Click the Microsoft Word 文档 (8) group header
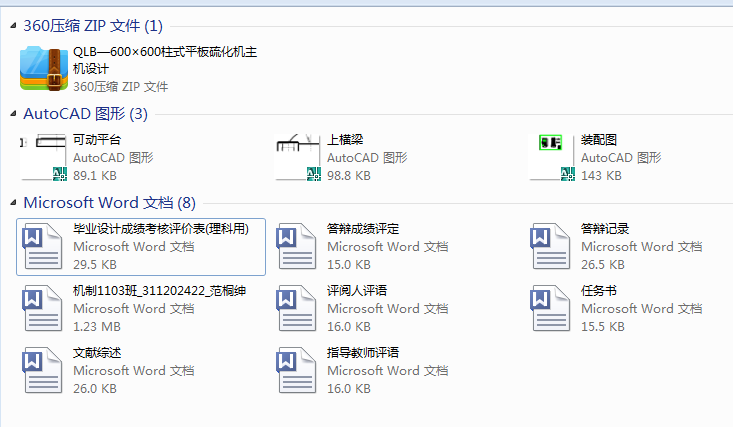The width and height of the screenshot is (733, 427). point(109,203)
